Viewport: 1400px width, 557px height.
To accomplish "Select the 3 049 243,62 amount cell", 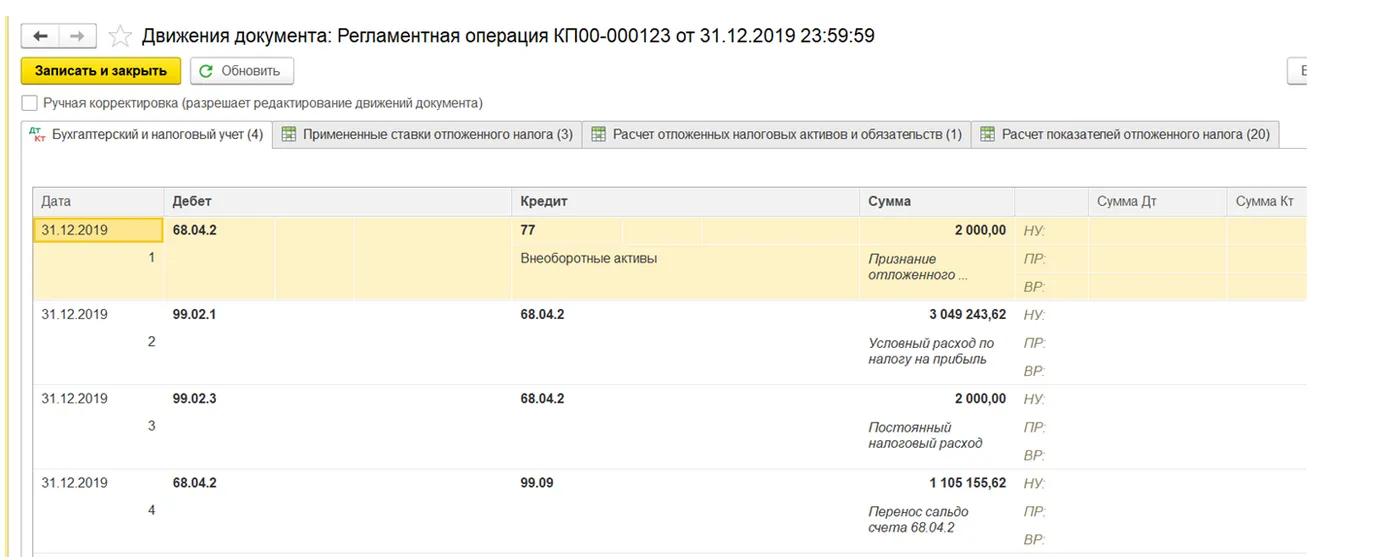I will coord(966,314).
